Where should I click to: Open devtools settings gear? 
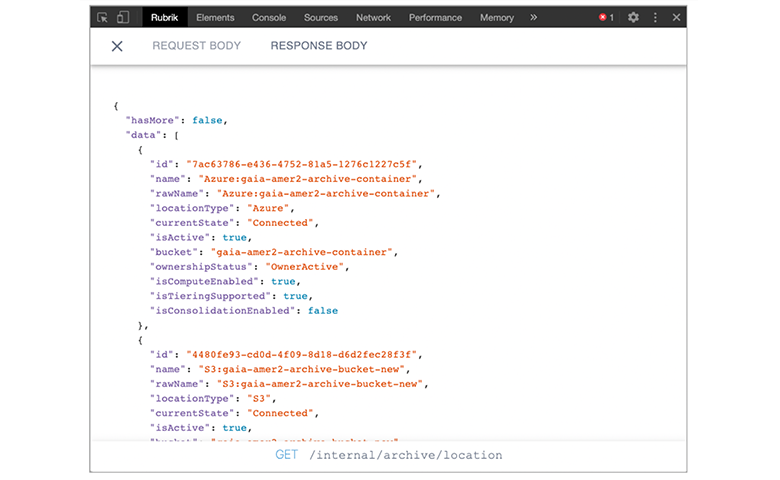tap(633, 17)
